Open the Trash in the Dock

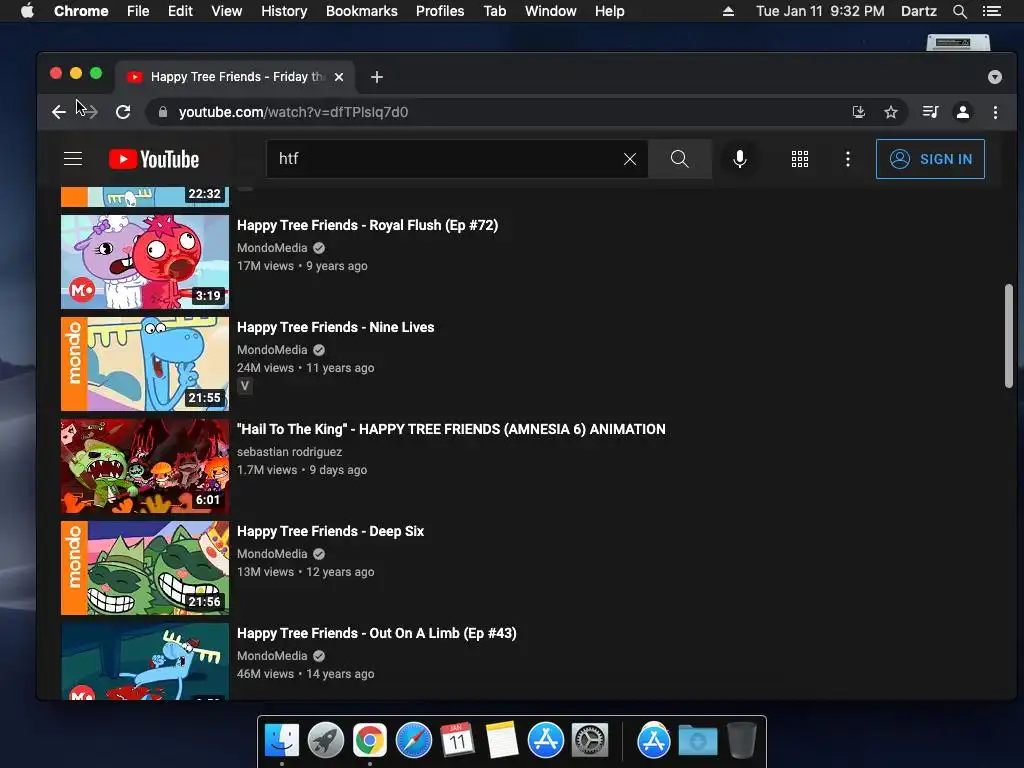[x=741, y=740]
